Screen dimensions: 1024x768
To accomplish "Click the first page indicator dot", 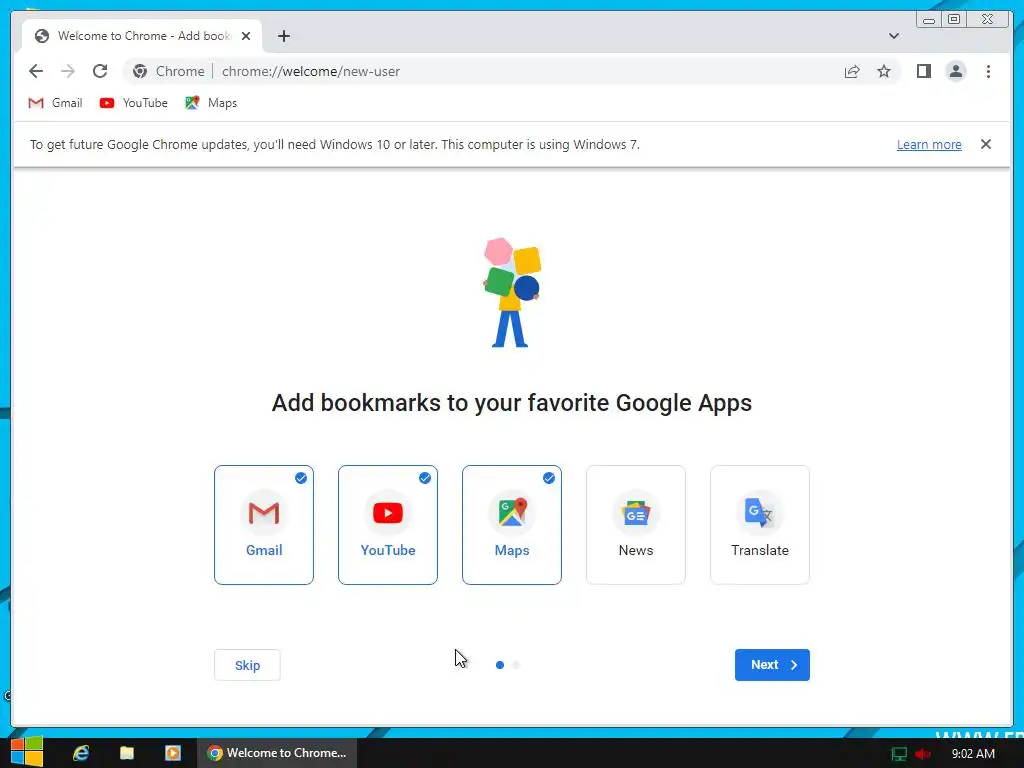I will point(500,665).
